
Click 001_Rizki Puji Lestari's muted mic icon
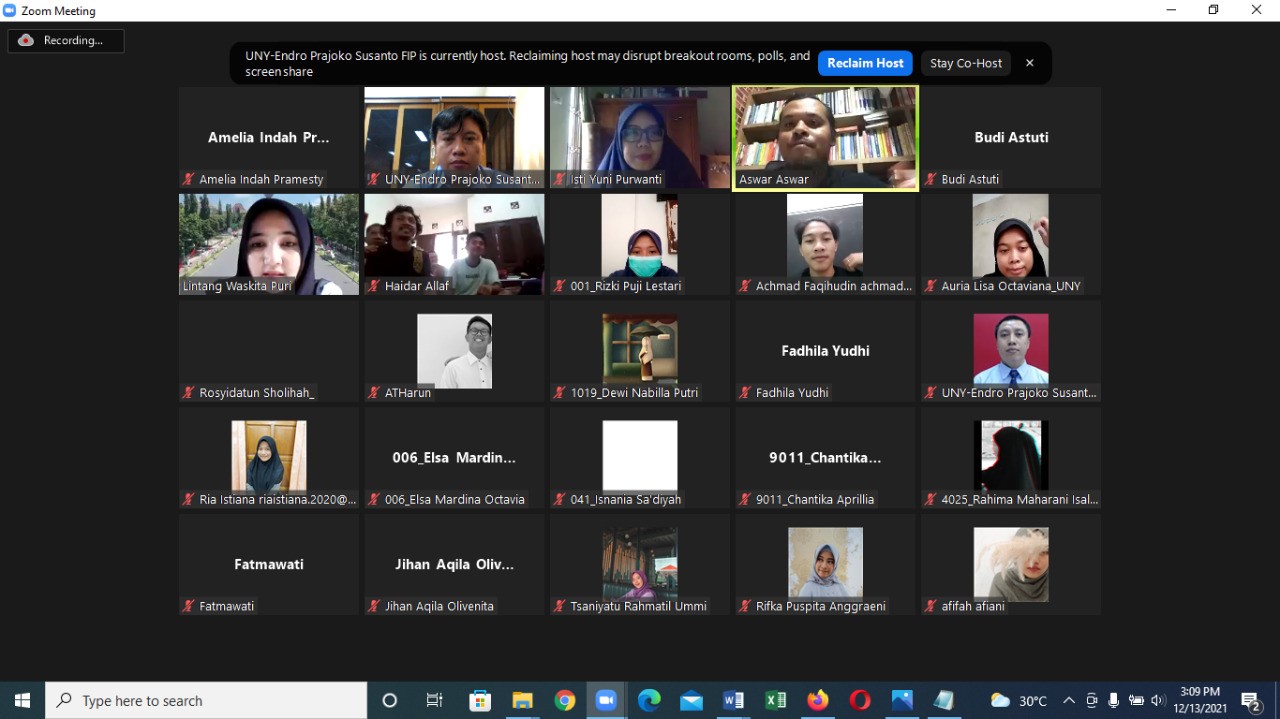pos(559,286)
